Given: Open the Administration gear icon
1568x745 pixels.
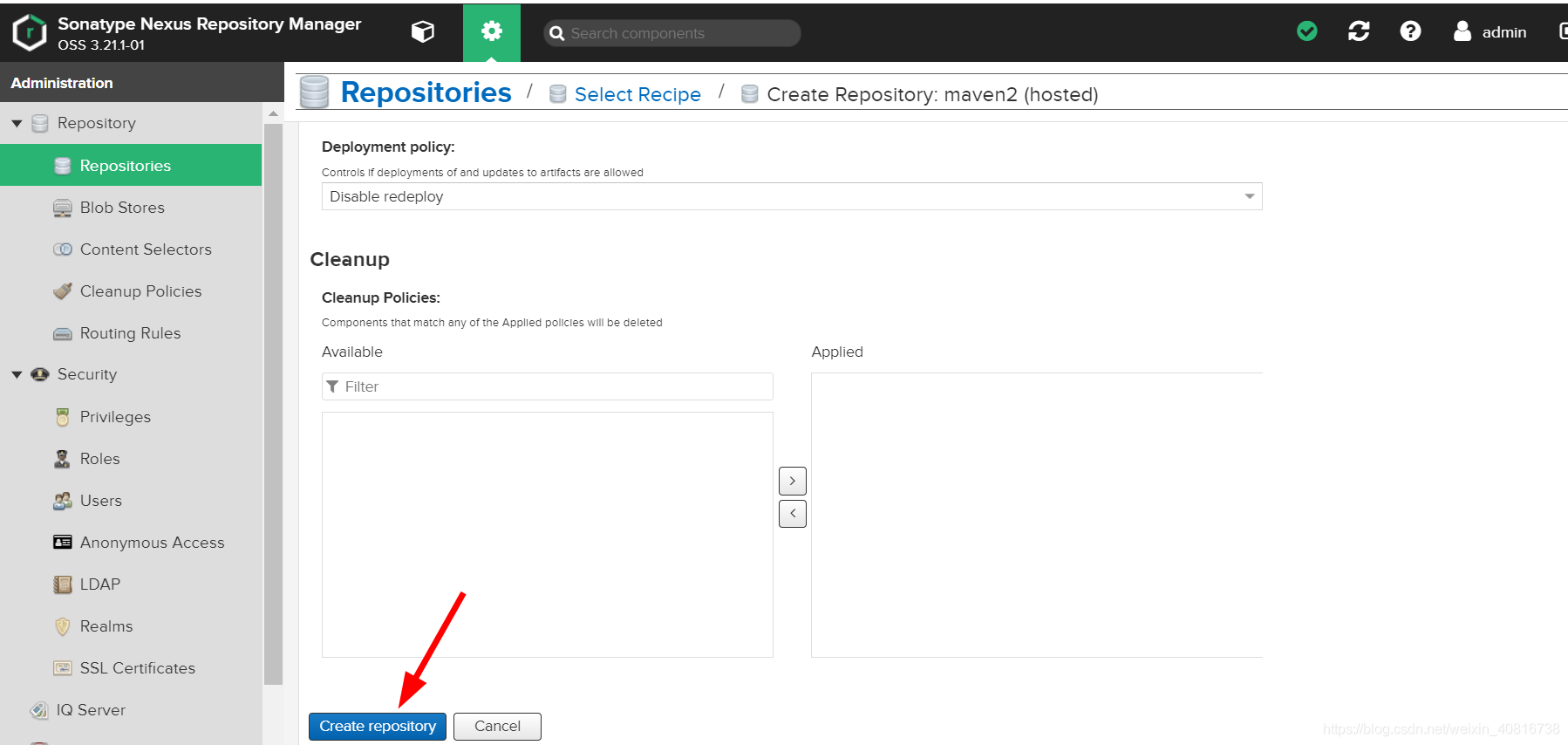Looking at the screenshot, I should 492,32.
